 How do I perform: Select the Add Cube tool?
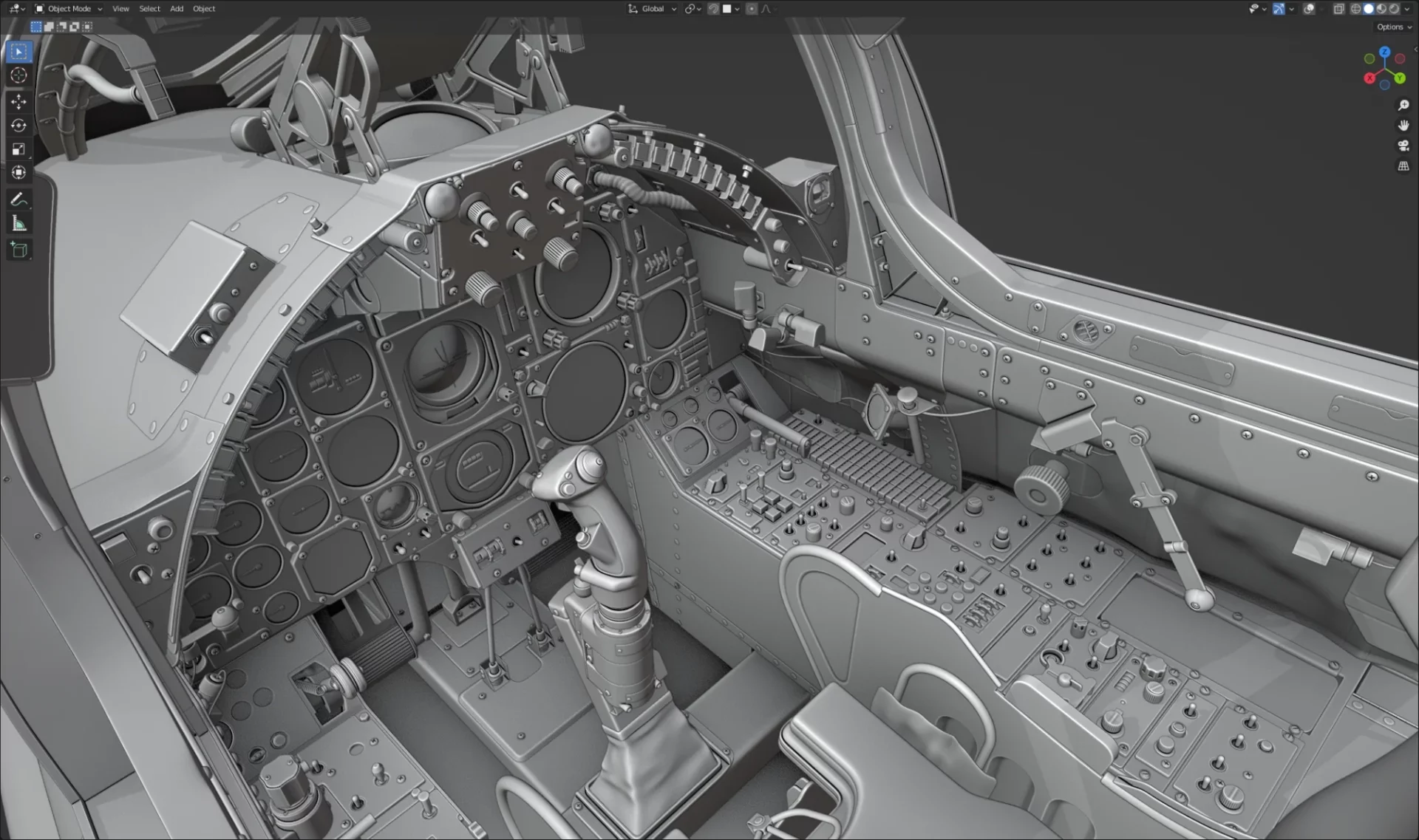[x=18, y=250]
